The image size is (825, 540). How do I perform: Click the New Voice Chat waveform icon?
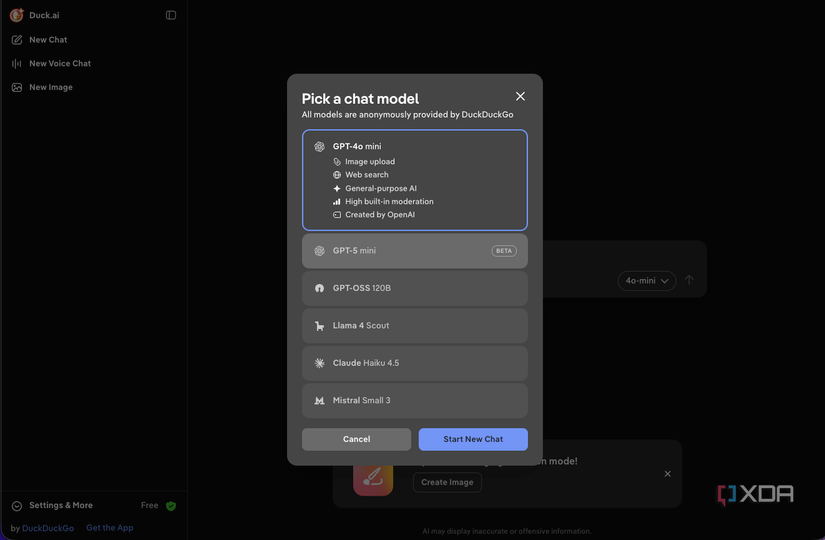(x=17, y=63)
